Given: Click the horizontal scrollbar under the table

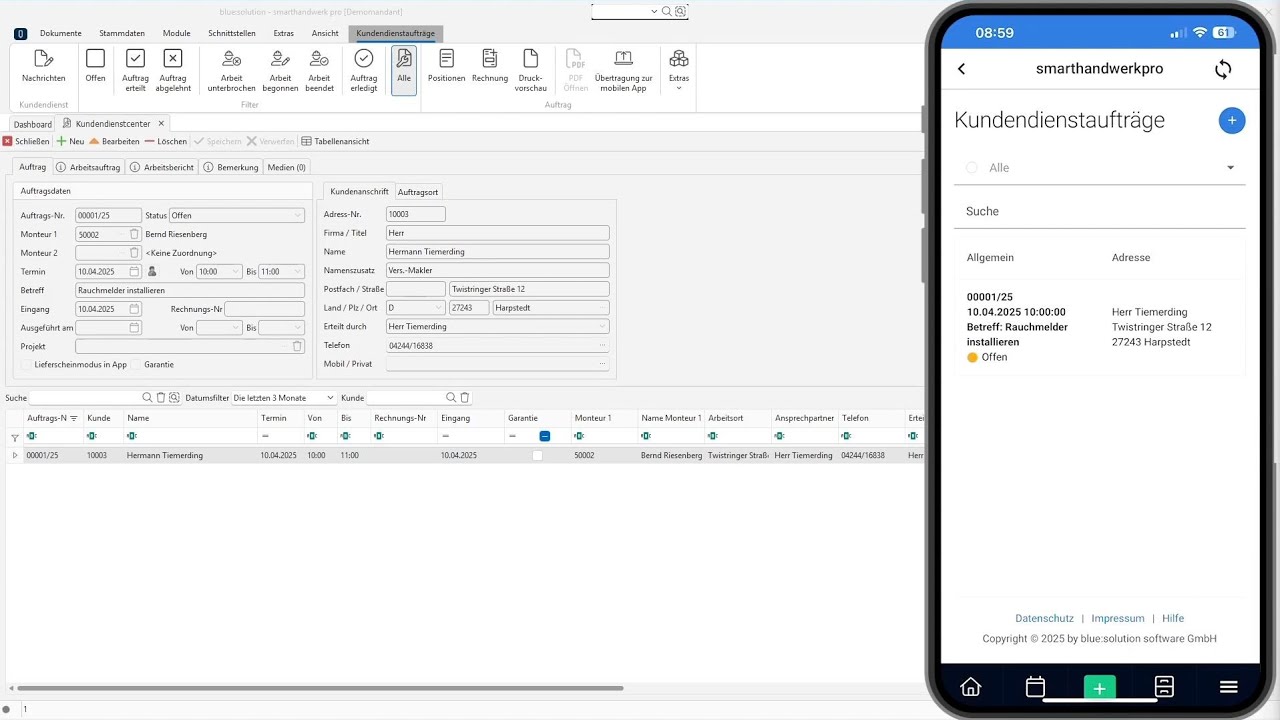Looking at the screenshot, I should 320,689.
